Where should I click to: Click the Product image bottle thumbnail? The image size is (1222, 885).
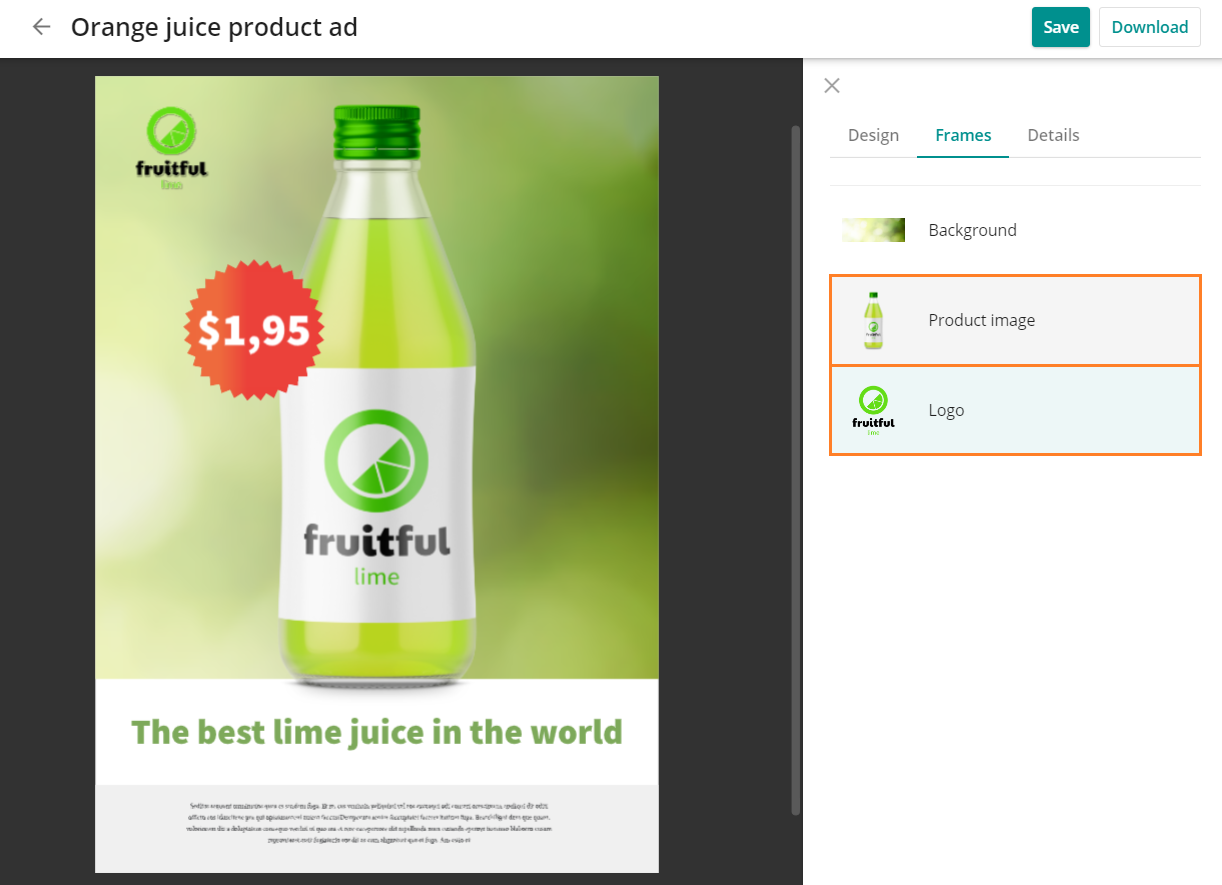873,321
